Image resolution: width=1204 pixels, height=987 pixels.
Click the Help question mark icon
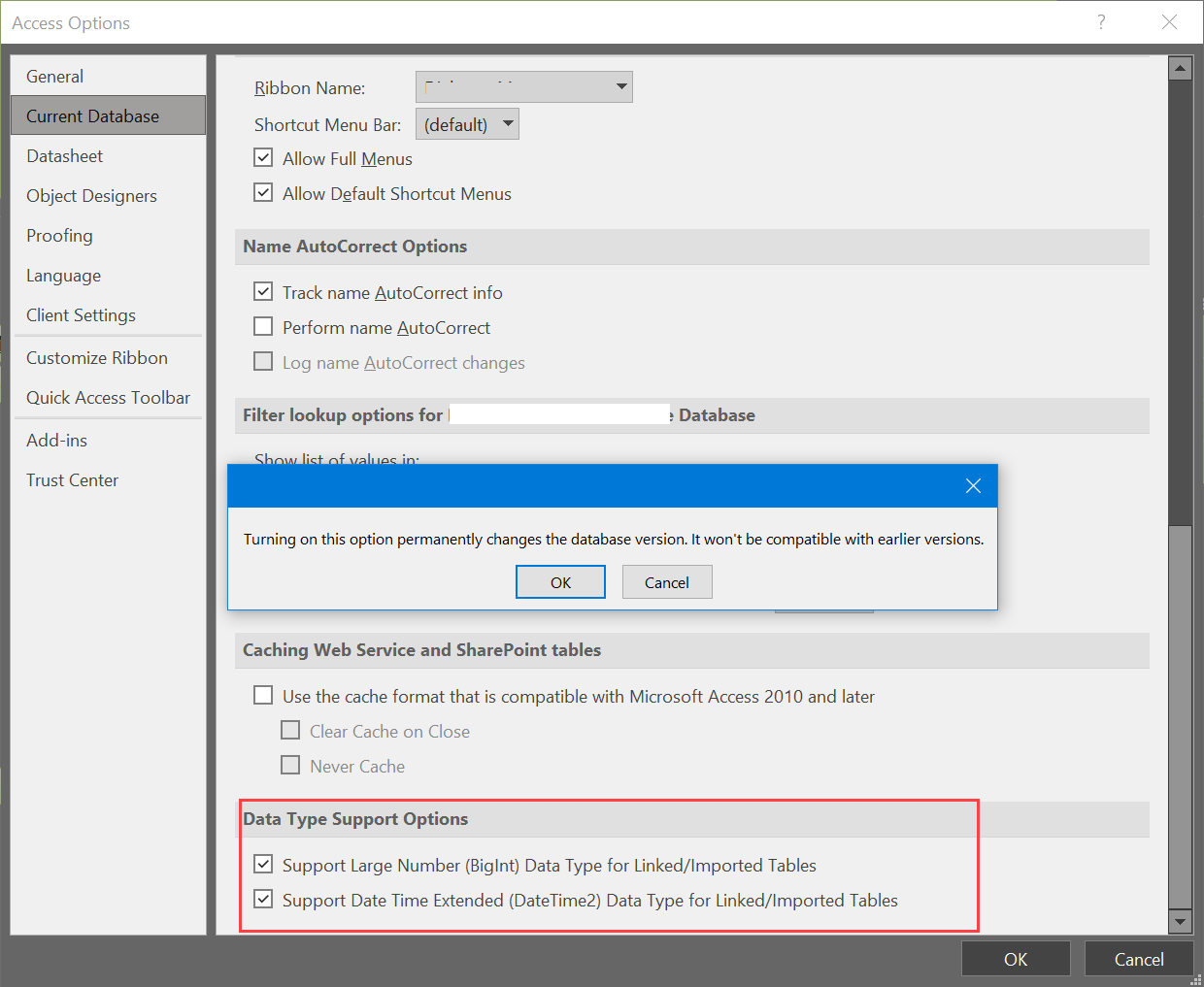click(x=1101, y=22)
